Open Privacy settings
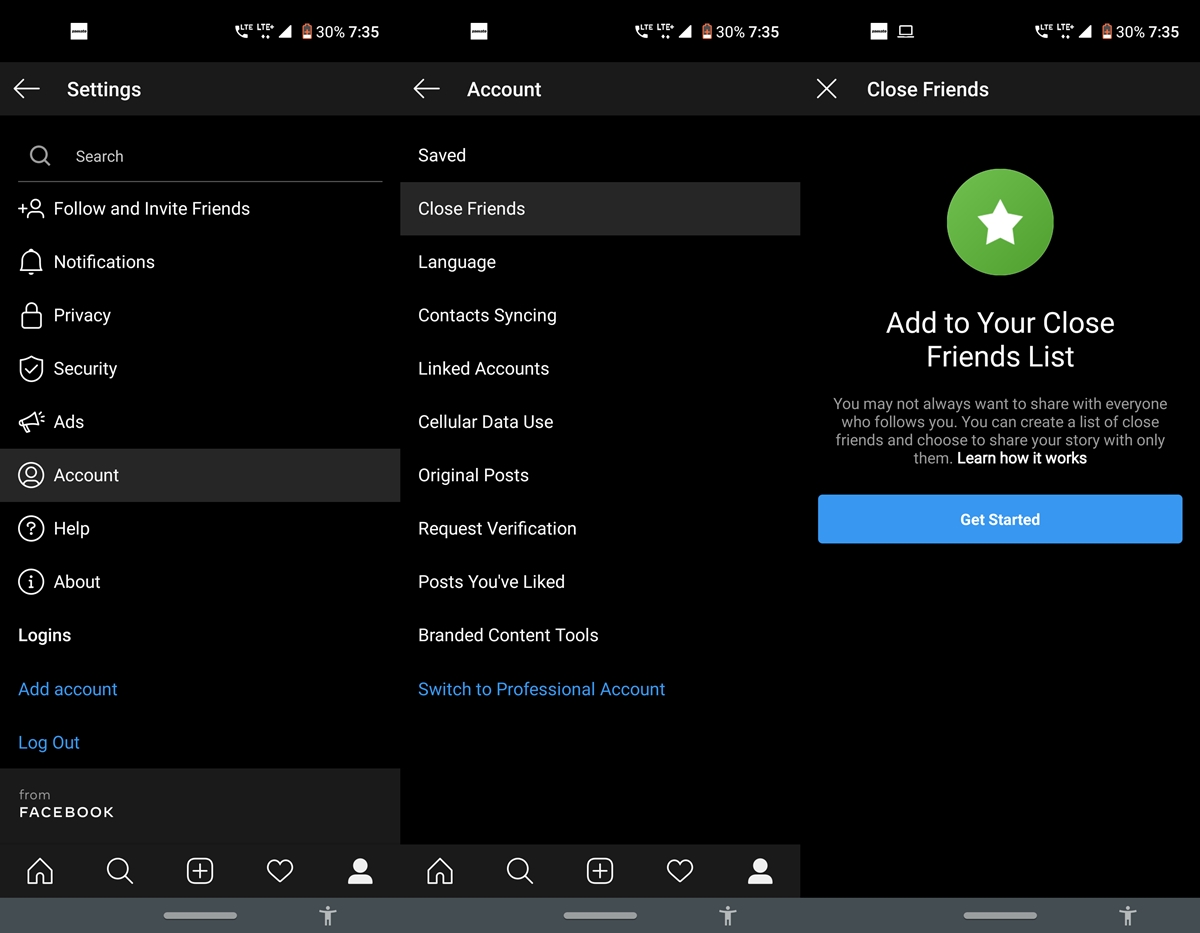Image resolution: width=1200 pixels, height=933 pixels. click(x=200, y=315)
